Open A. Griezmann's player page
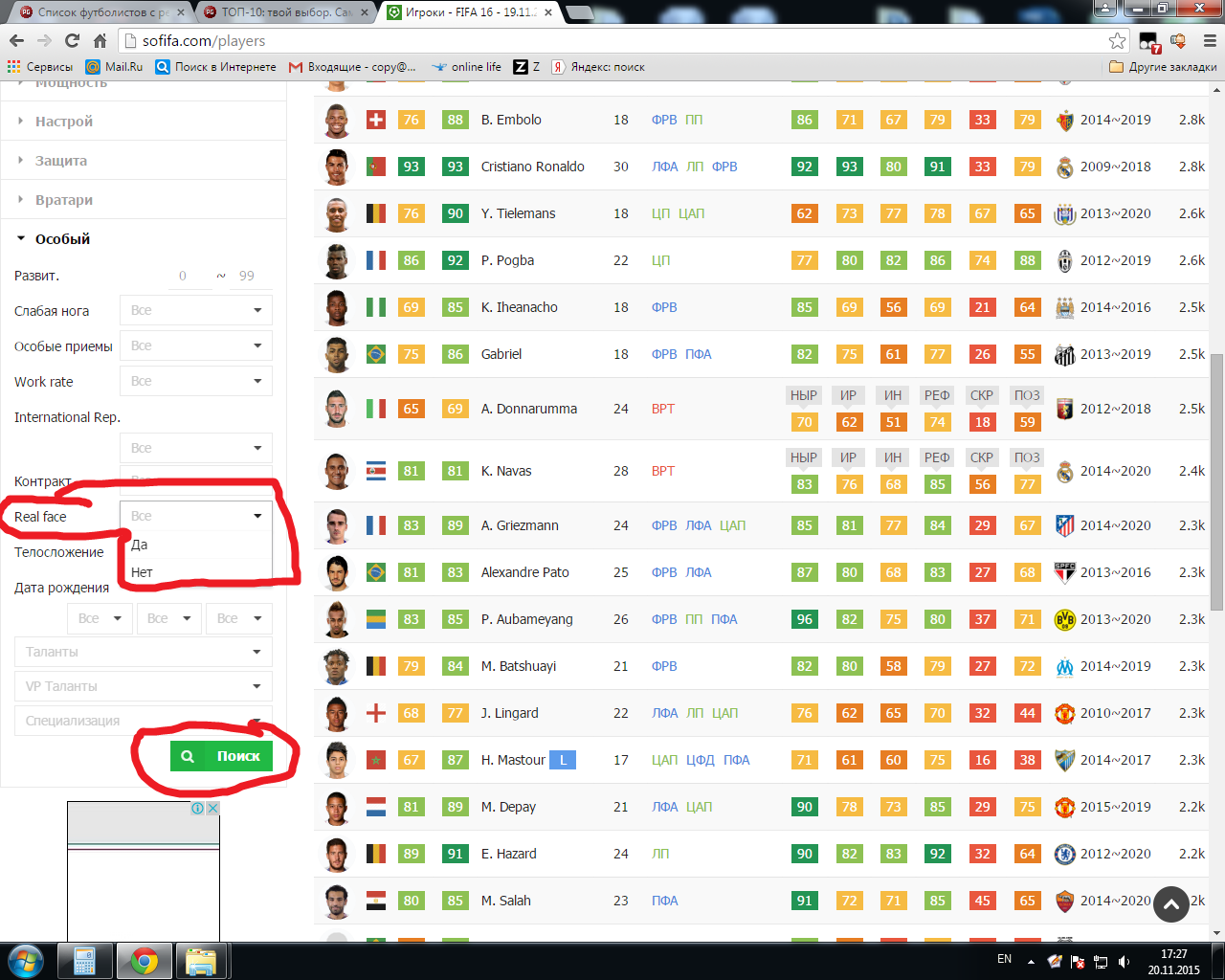1225x980 pixels. [x=519, y=525]
